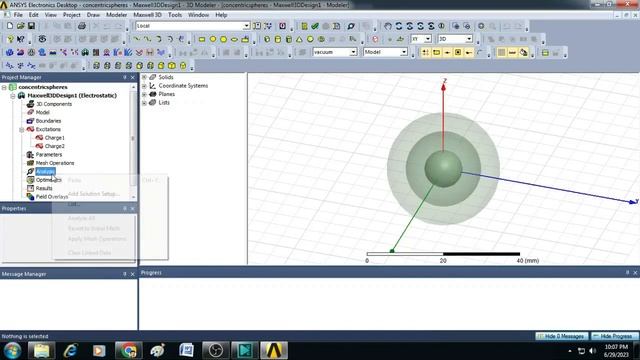
Task: Choose Analyze All from context menu
Action: 81,218
